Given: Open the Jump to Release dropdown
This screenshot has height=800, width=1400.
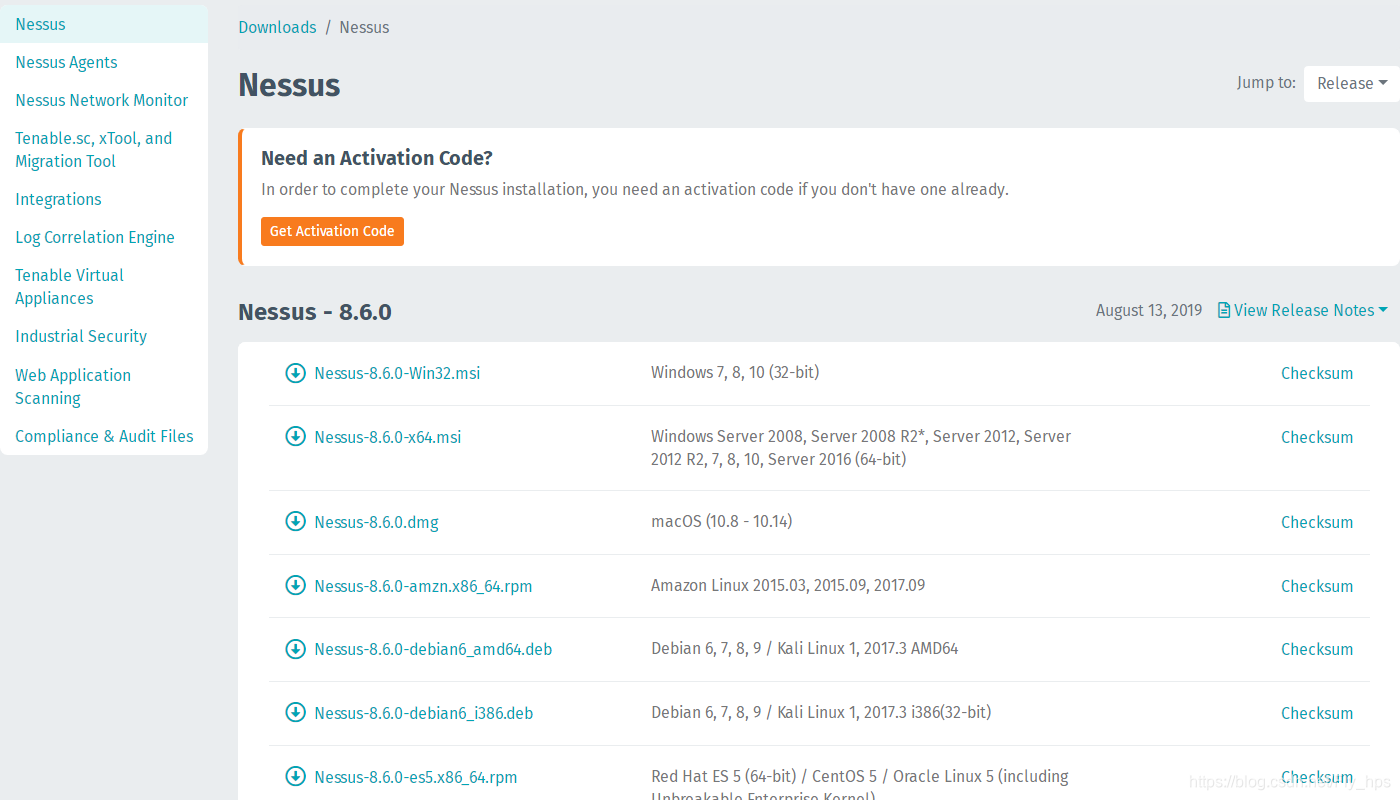Looking at the screenshot, I should [1351, 84].
